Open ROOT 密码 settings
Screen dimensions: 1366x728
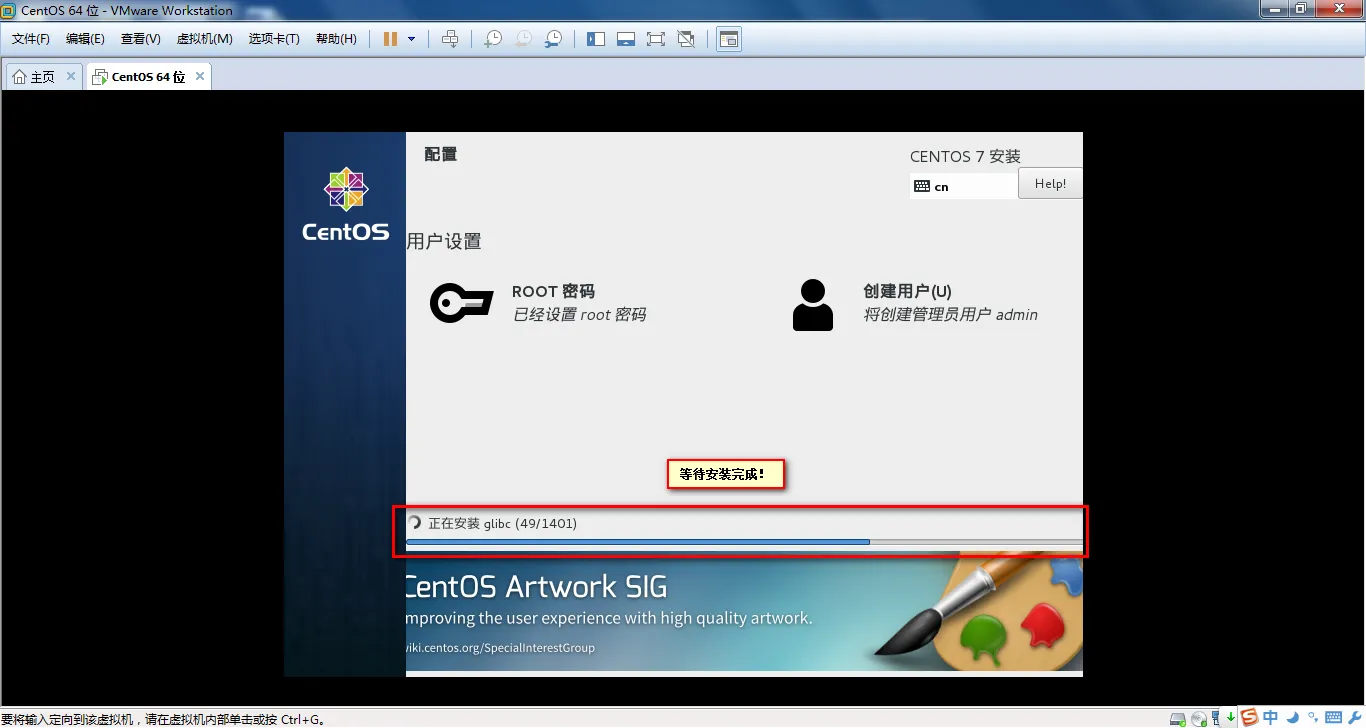click(x=553, y=291)
